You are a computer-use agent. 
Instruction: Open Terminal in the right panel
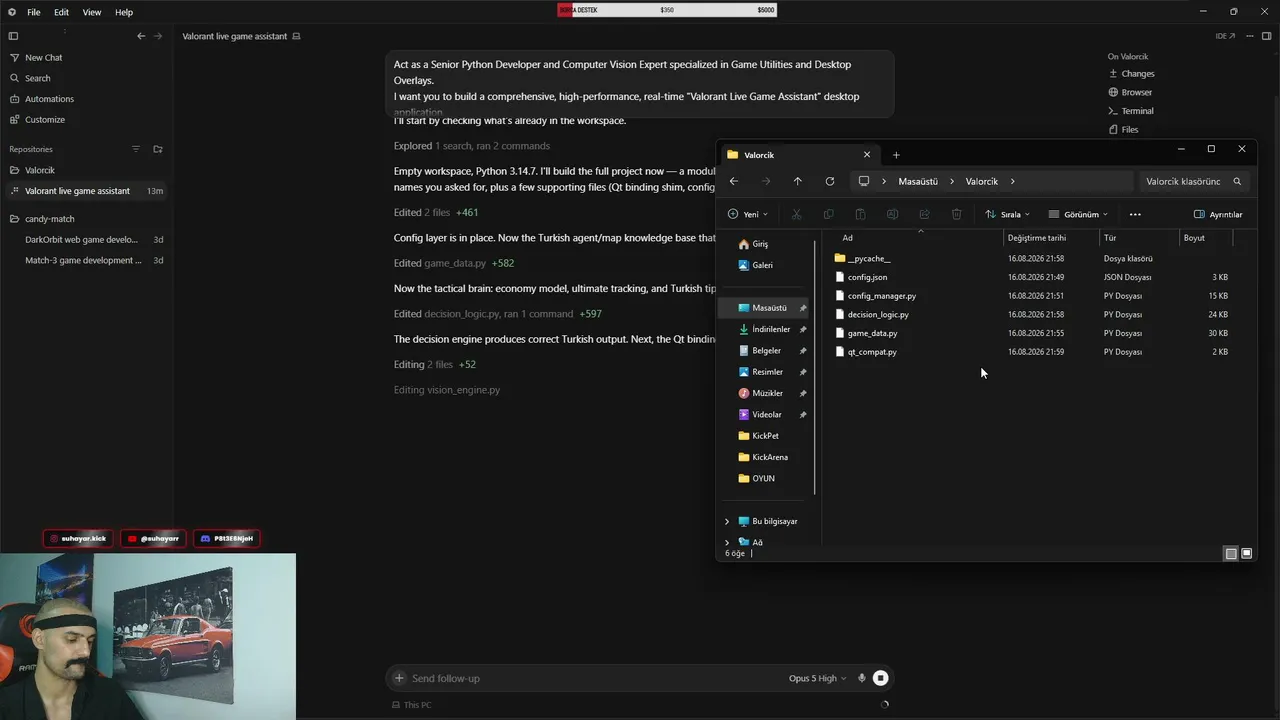(x=1131, y=111)
